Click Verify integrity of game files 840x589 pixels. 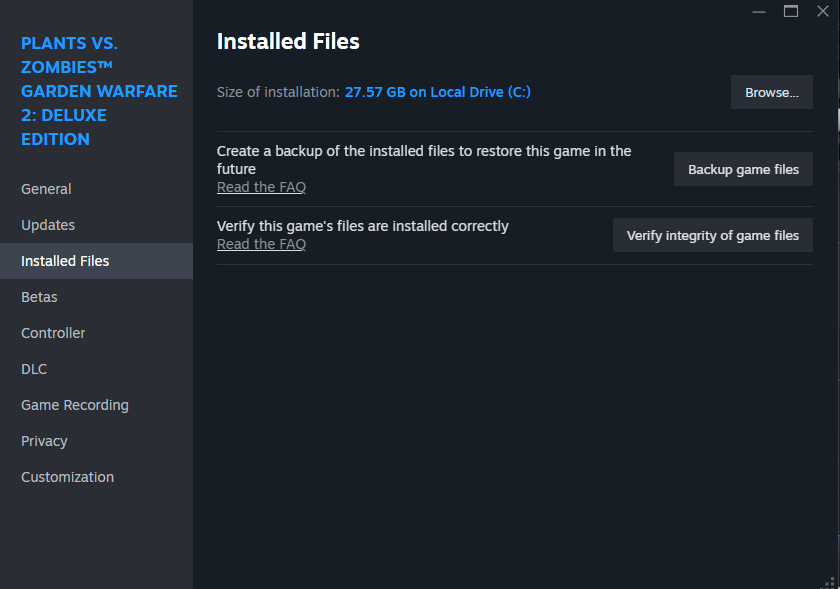pyautogui.click(x=712, y=236)
